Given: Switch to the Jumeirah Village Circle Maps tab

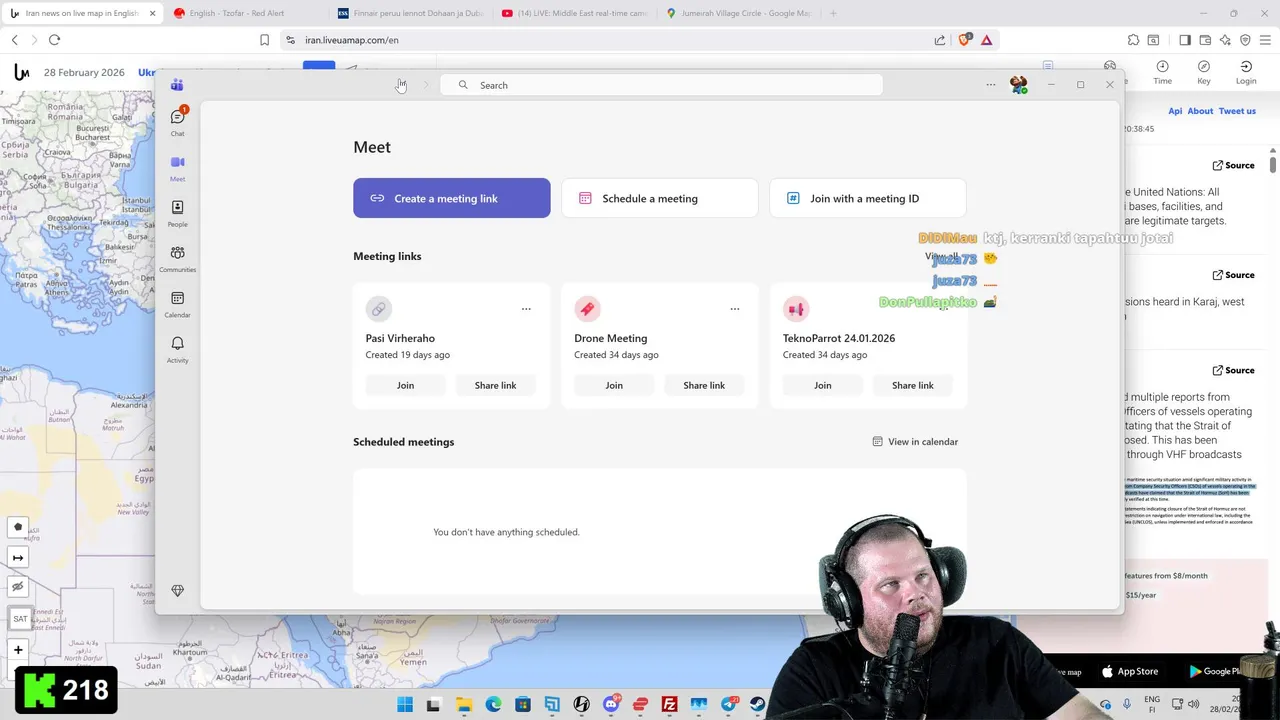Looking at the screenshot, I should pyautogui.click(x=737, y=13).
